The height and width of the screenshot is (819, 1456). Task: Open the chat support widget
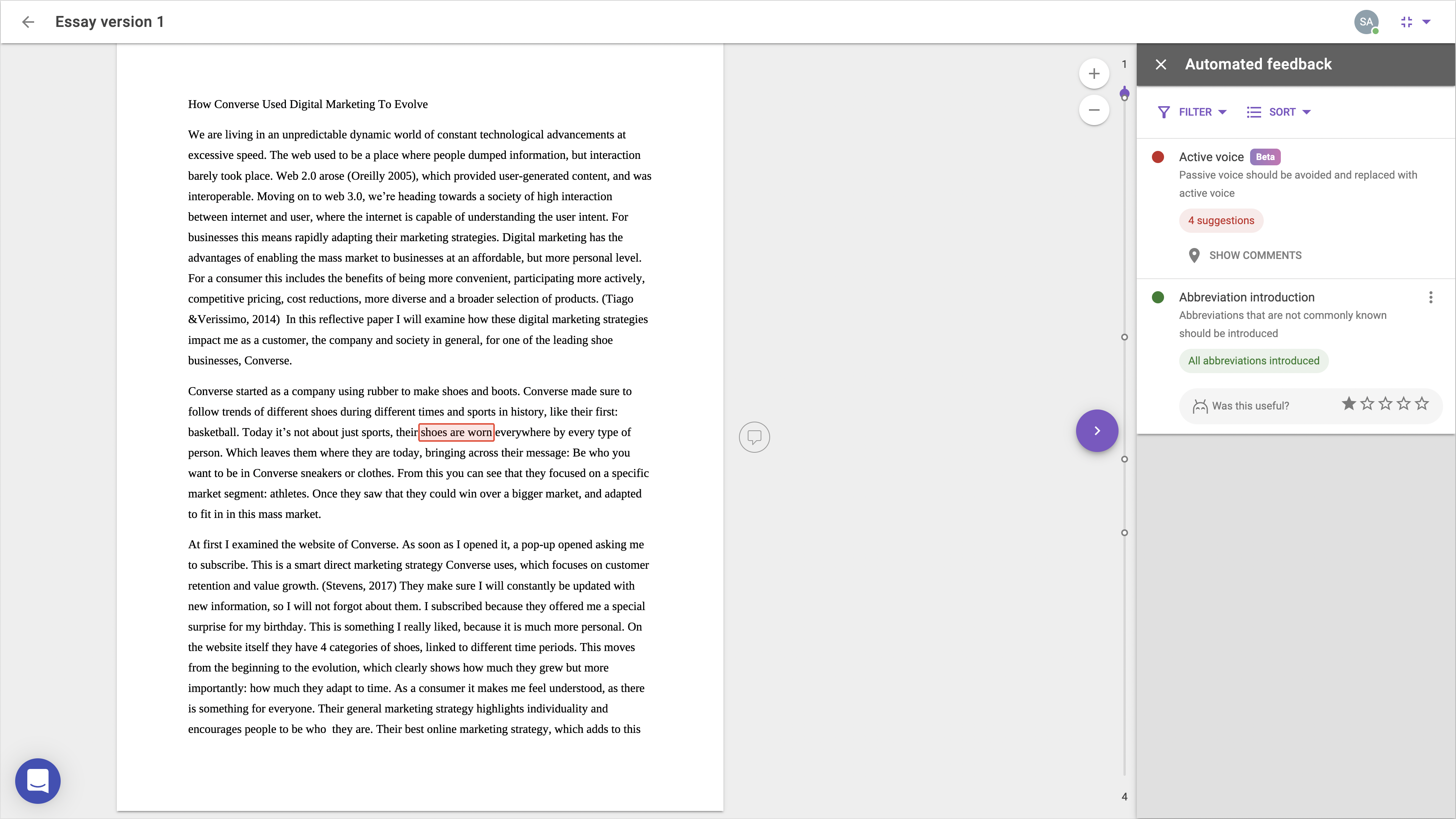(38, 781)
